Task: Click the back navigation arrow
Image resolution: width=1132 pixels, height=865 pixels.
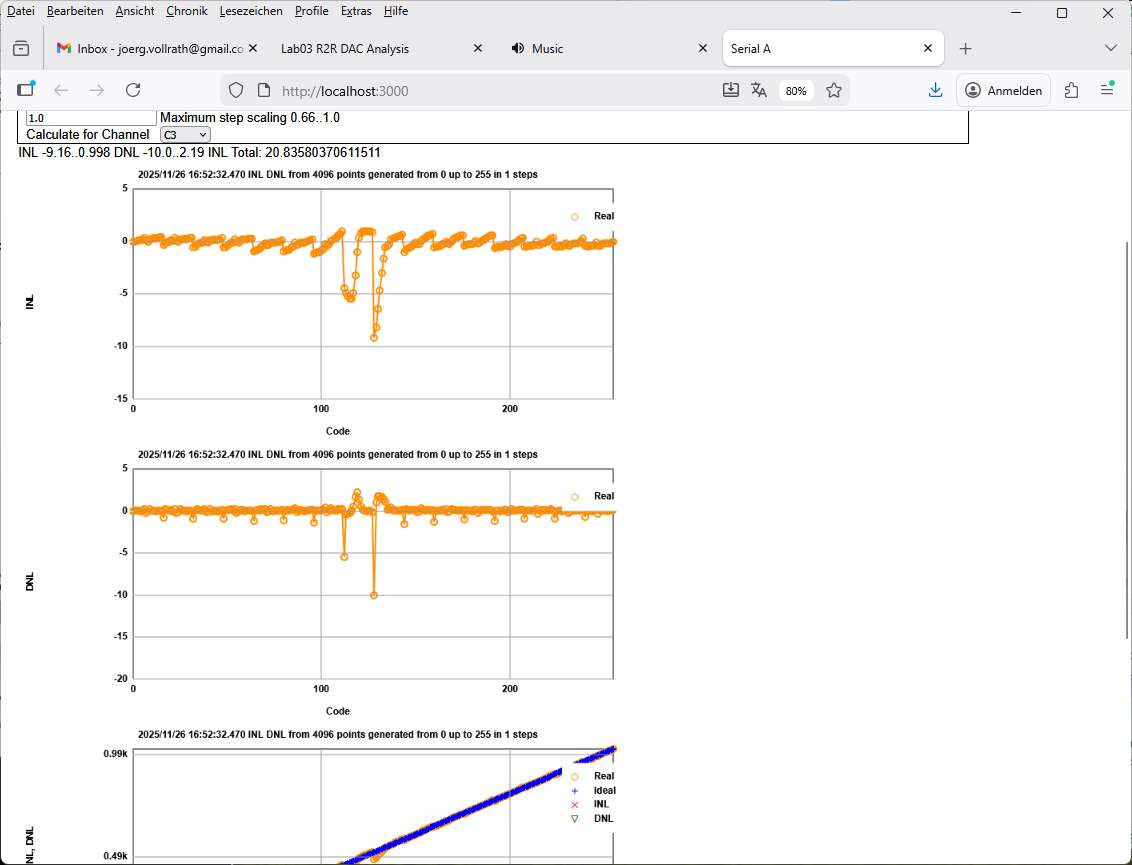Action: coord(61,90)
